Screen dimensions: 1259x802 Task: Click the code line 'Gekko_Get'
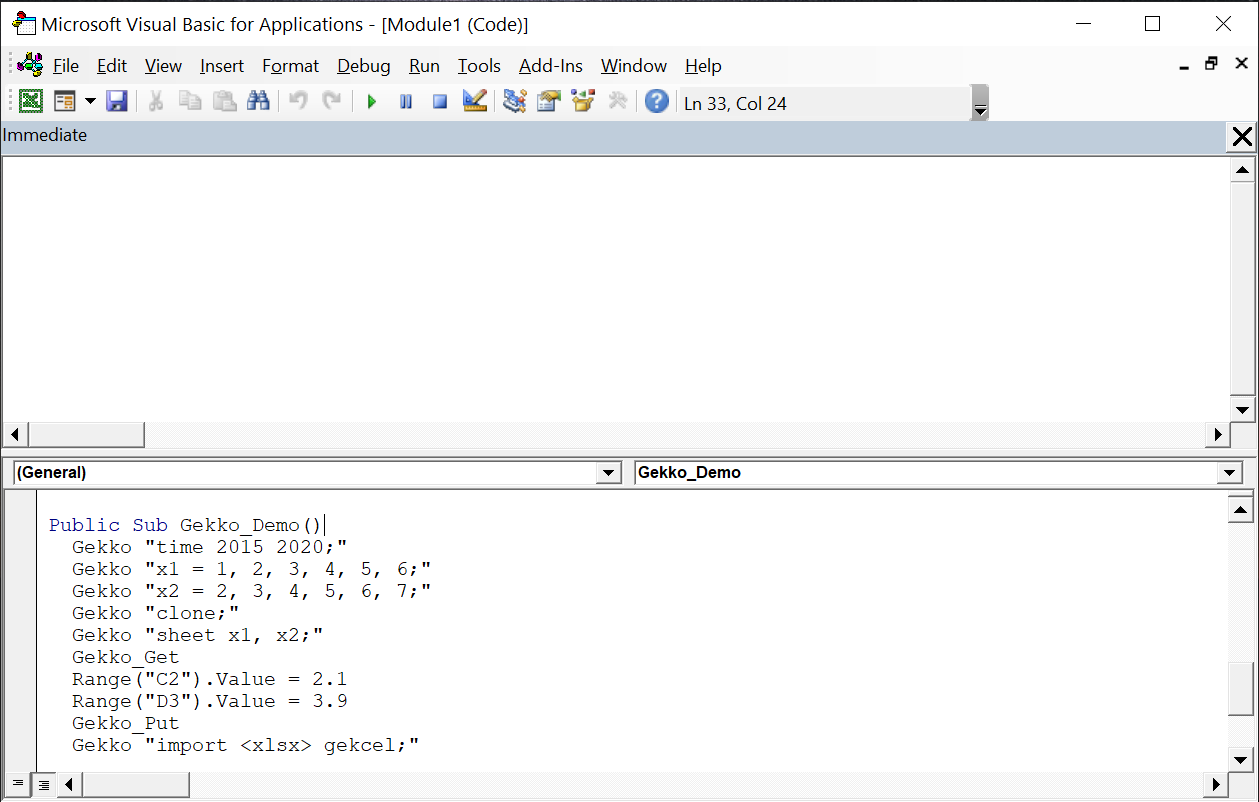tap(125, 657)
